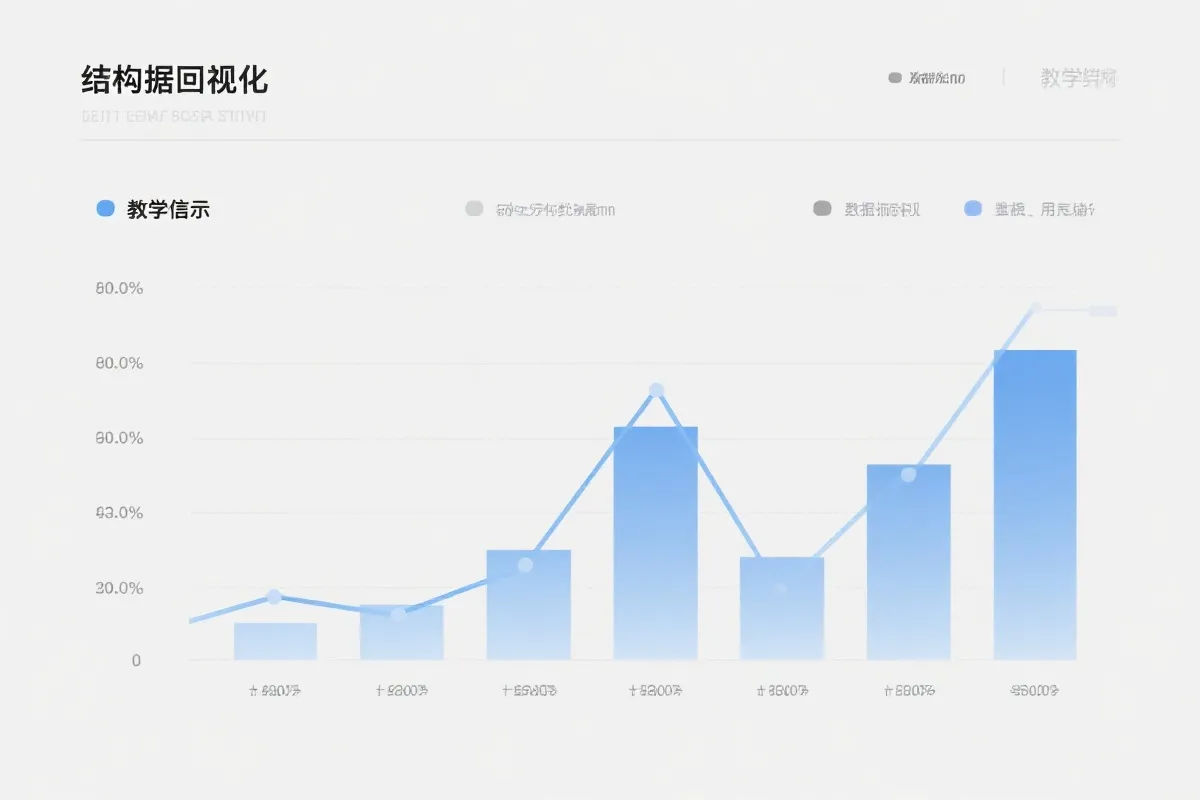Screen dimensions: 1200x800
Task: Click the circular marker on the line's peak
Action: pyautogui.click(x=655, y=389)
